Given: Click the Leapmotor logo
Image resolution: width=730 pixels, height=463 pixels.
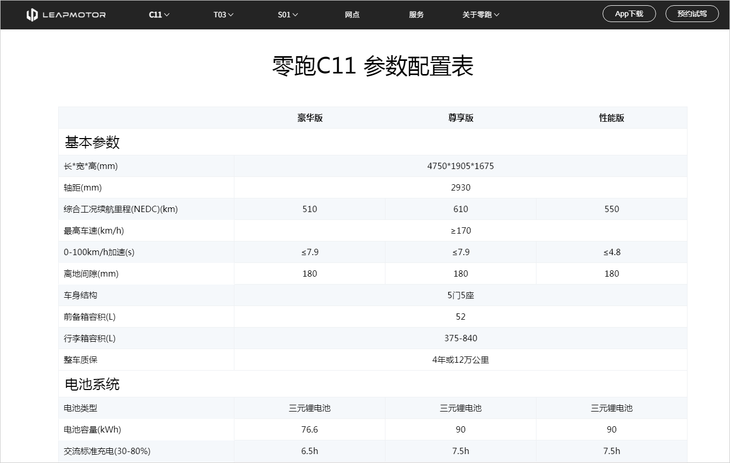Looking at the screenshot, I should [x=66, y=15].
